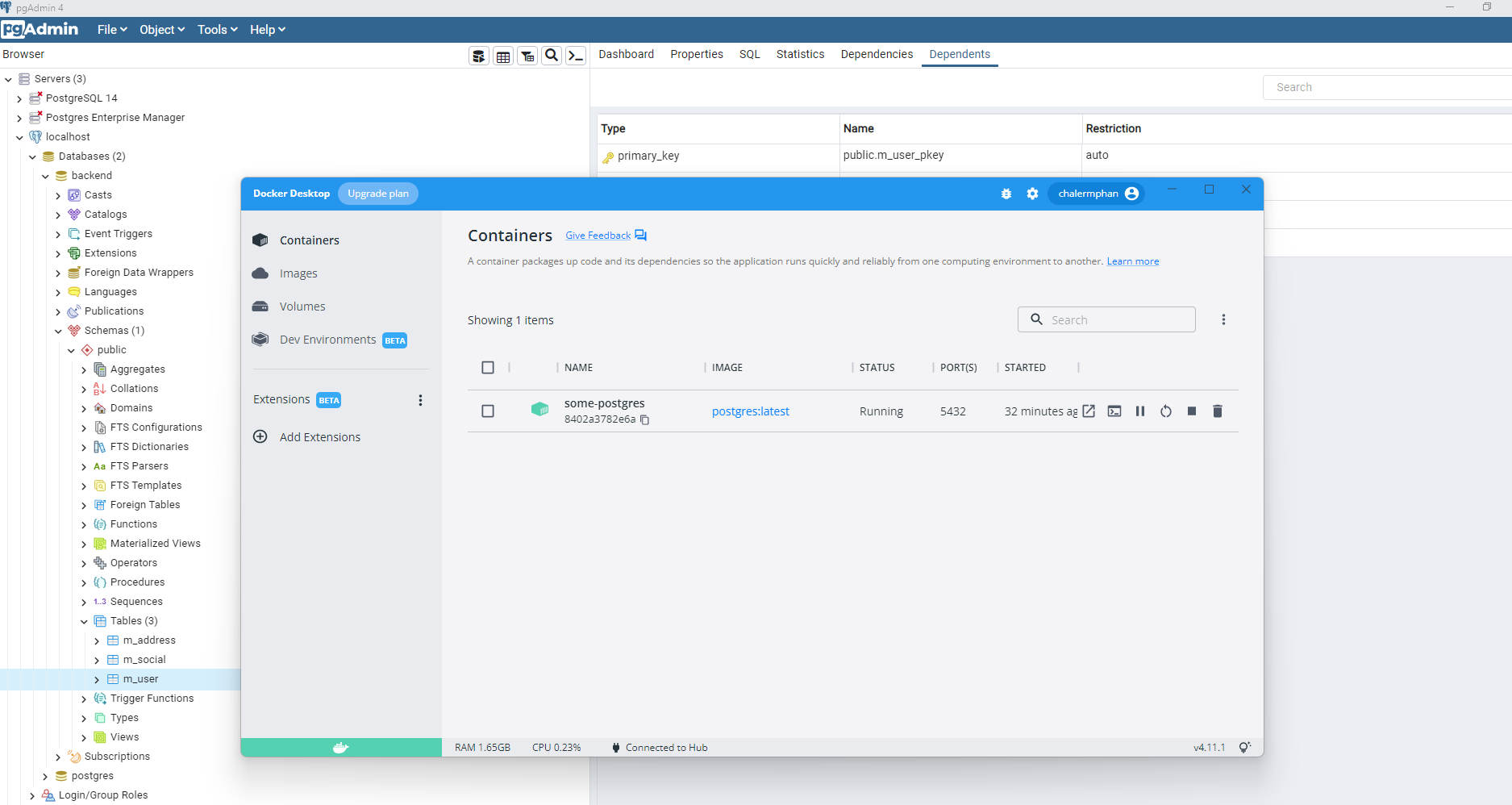Switch to the Dependencies tab

point(877,54)
